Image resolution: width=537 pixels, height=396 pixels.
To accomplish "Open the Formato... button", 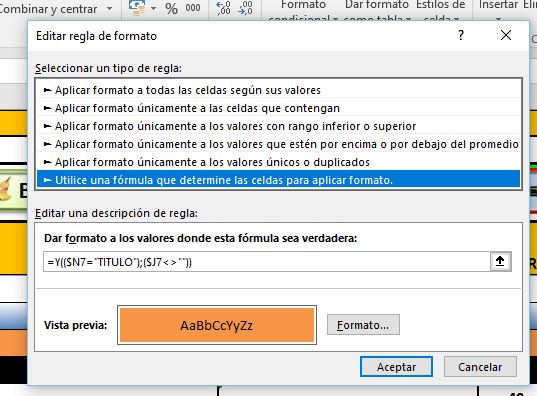I will click(x=363, y=325).
